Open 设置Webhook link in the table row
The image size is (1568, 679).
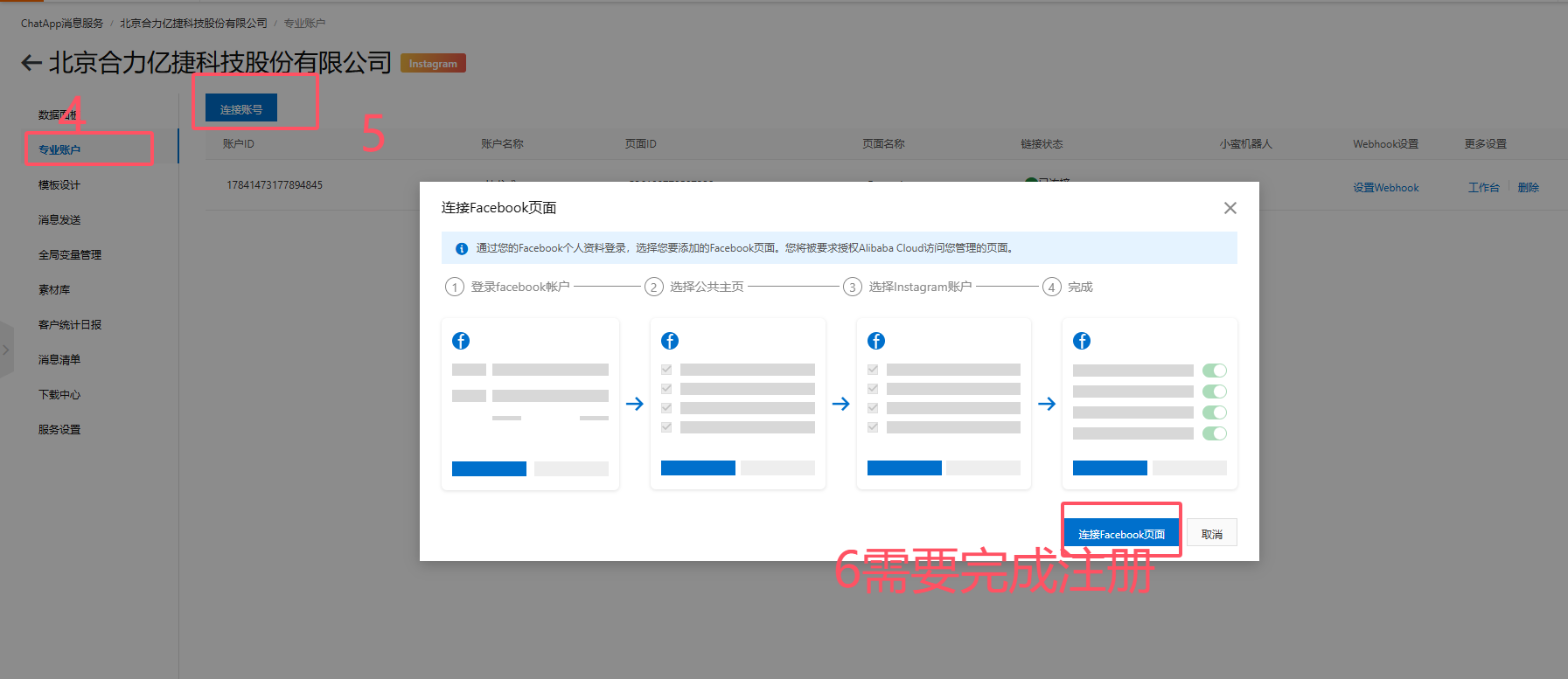[x=1386, y=188]
